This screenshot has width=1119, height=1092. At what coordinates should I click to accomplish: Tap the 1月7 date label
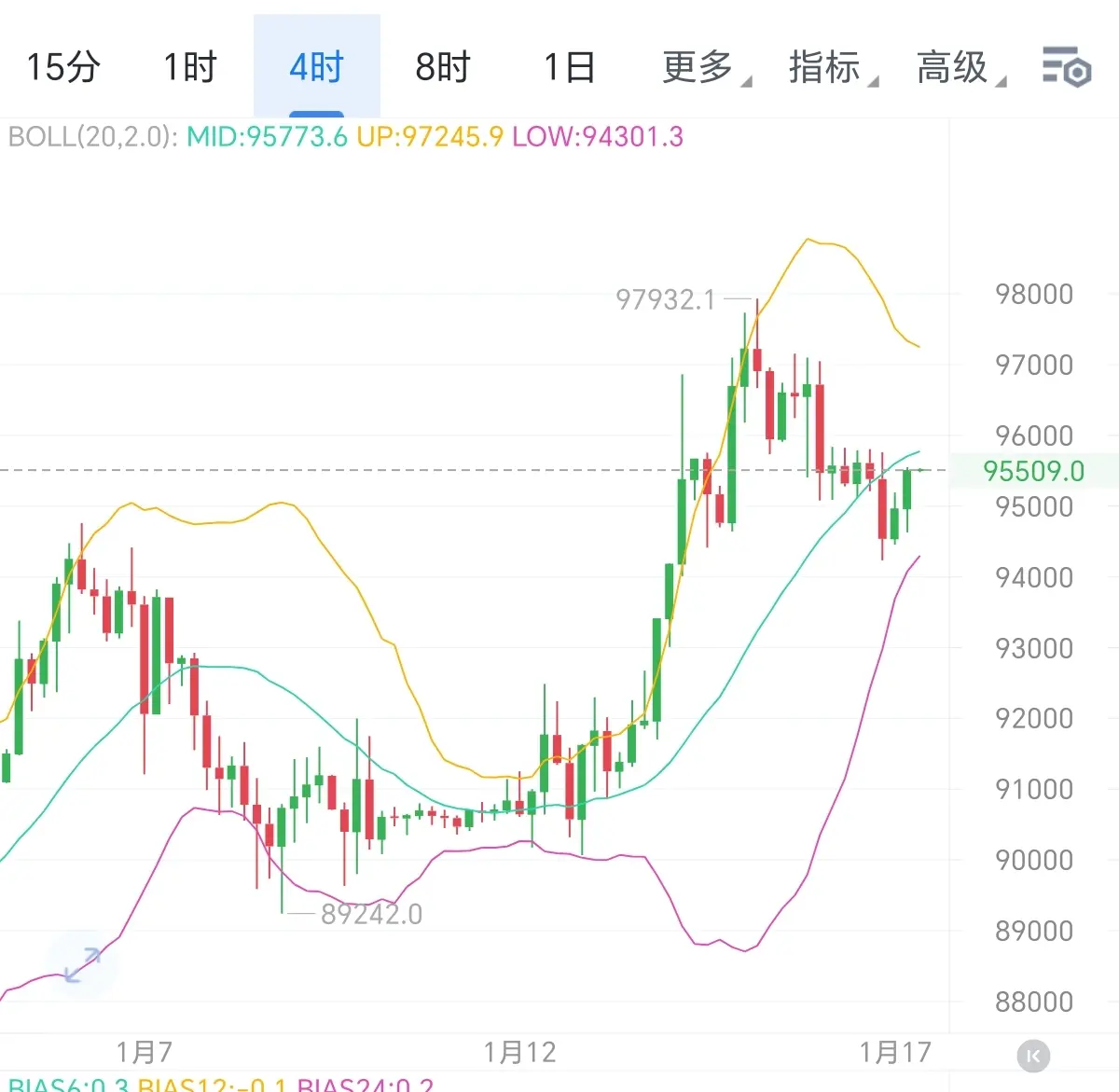(145, 1053)
